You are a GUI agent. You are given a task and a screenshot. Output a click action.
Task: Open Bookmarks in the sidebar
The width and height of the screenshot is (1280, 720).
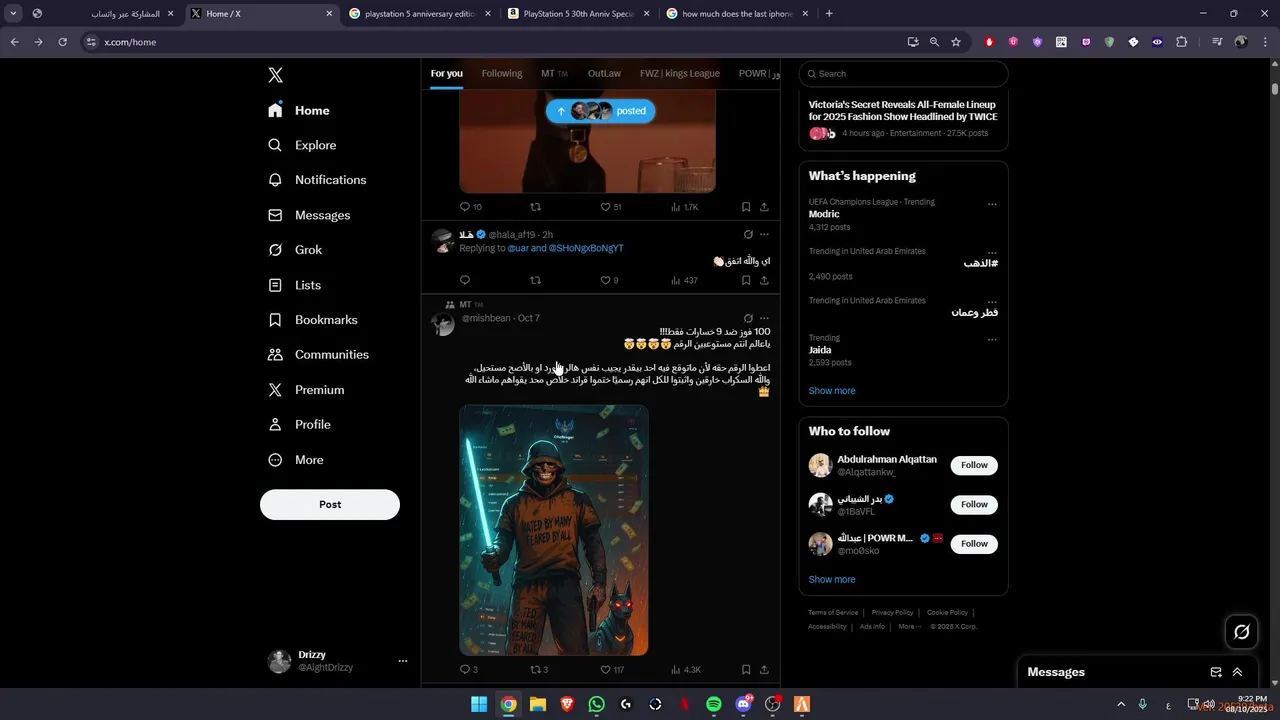click(x=312, y=320)
